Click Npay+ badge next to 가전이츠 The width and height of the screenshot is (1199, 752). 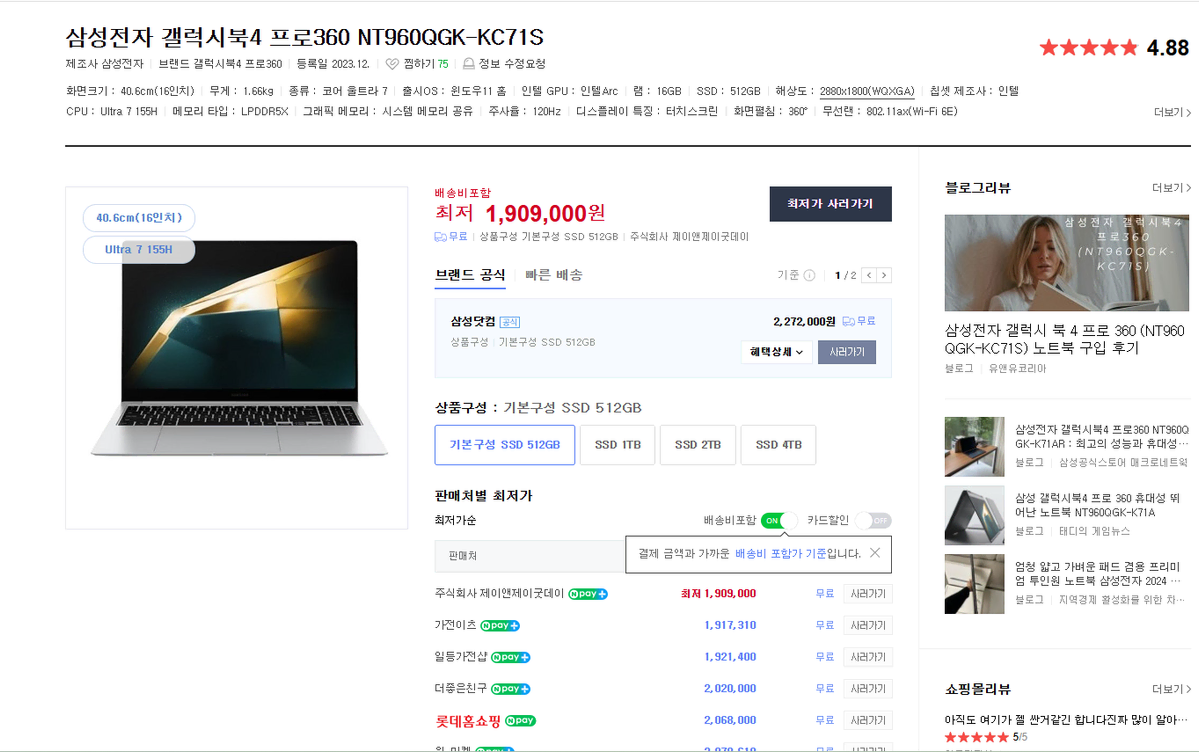(x=500, y=626)
